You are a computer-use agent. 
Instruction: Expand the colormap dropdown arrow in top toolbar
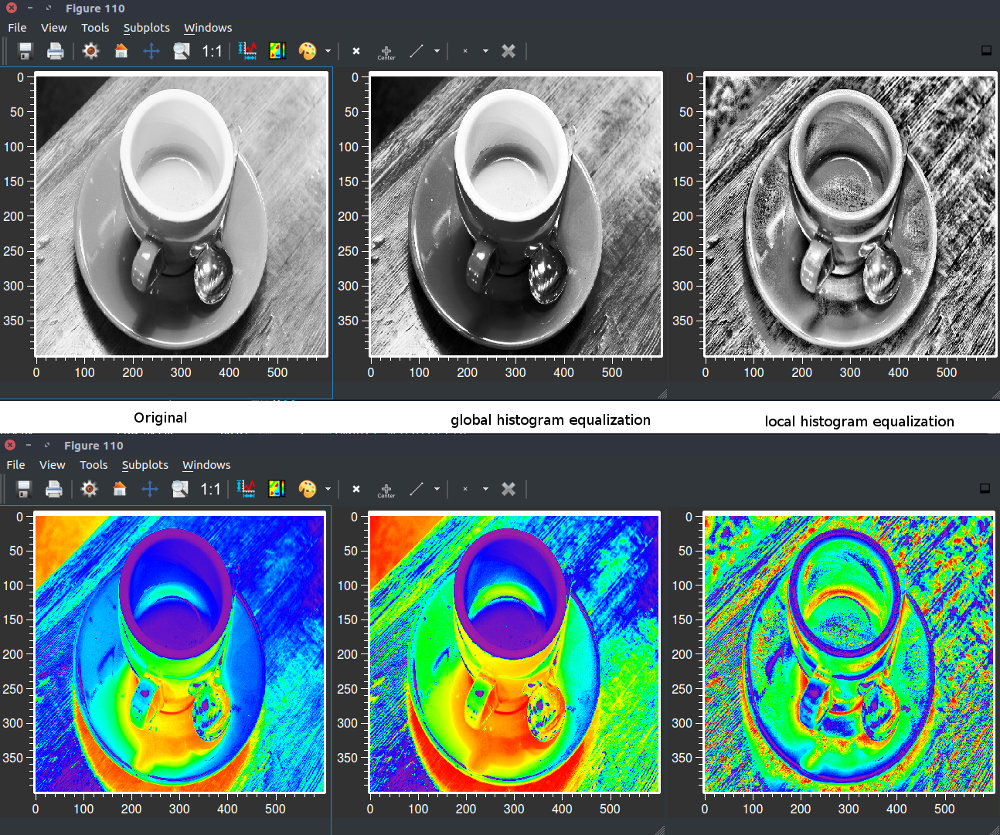tap(328, 51)
